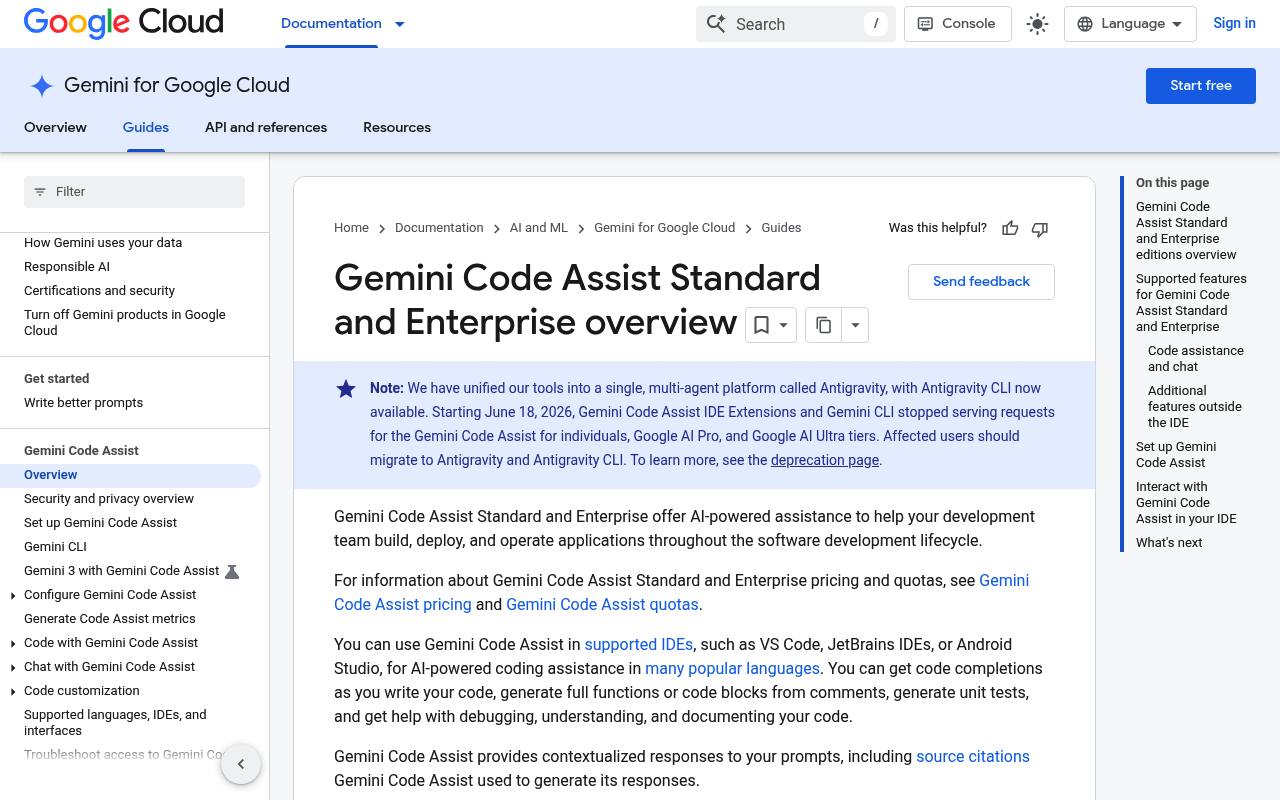Open Generate Code Assist metrics item

tap(110, 619)
